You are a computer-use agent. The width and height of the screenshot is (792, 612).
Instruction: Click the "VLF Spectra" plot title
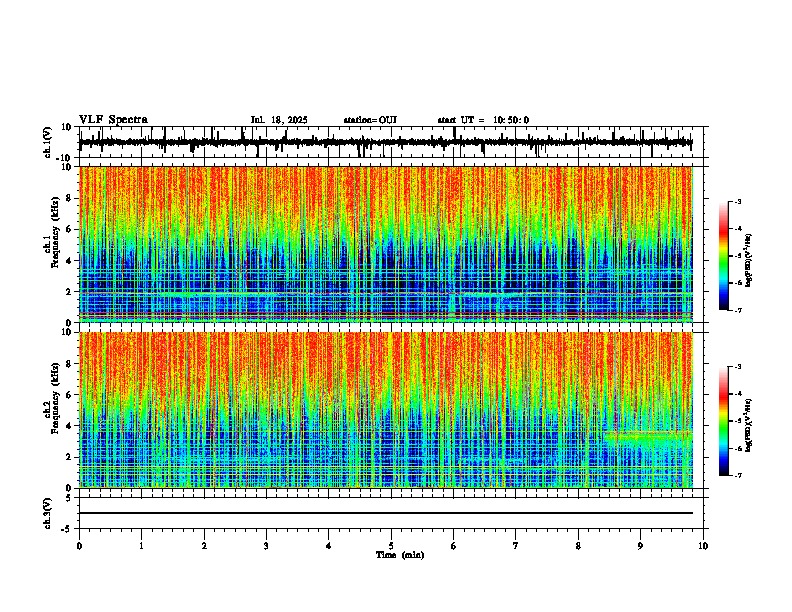pos(113,120)
